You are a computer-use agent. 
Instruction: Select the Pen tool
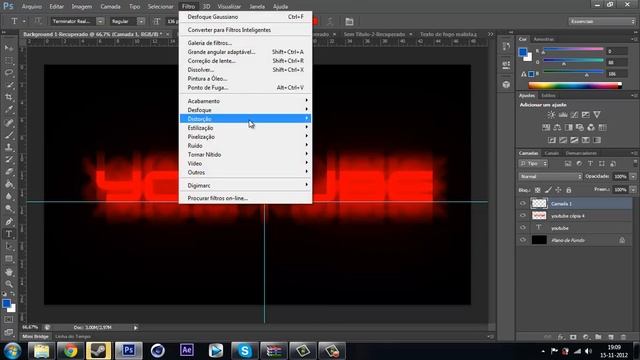pyautogui.click(x=9, y=222)
